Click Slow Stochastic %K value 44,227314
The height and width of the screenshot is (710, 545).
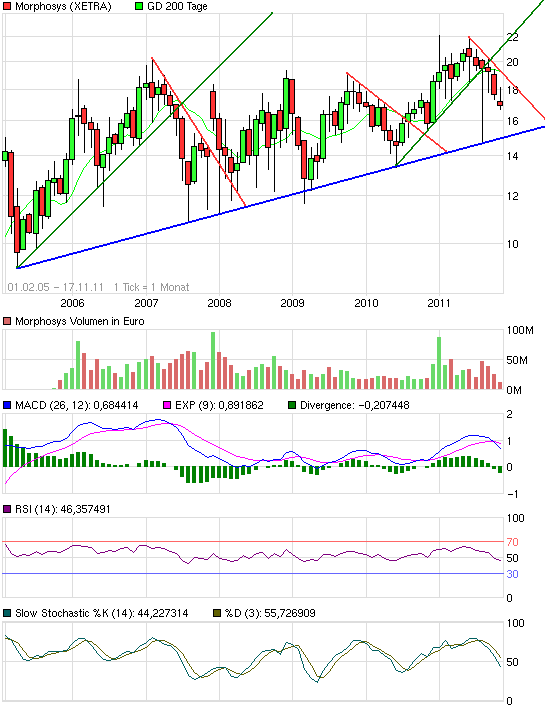point(163,614)
